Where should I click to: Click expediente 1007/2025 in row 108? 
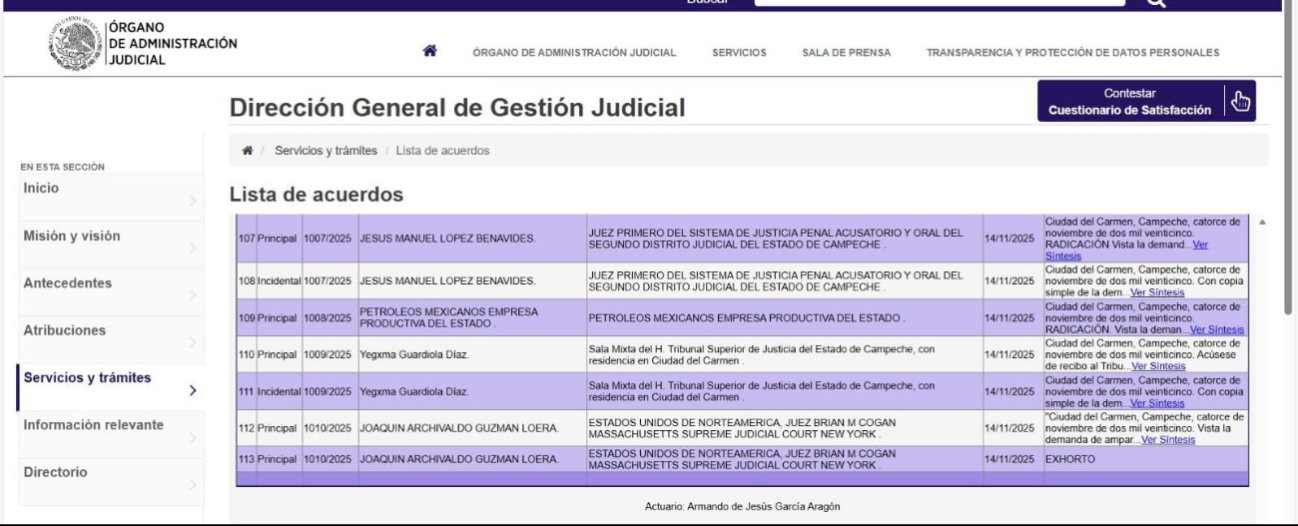tap(329, 282)
